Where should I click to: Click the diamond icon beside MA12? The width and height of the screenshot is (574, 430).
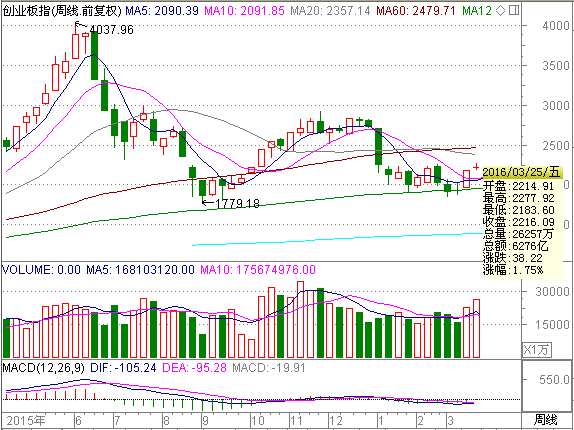pos(500,11)
